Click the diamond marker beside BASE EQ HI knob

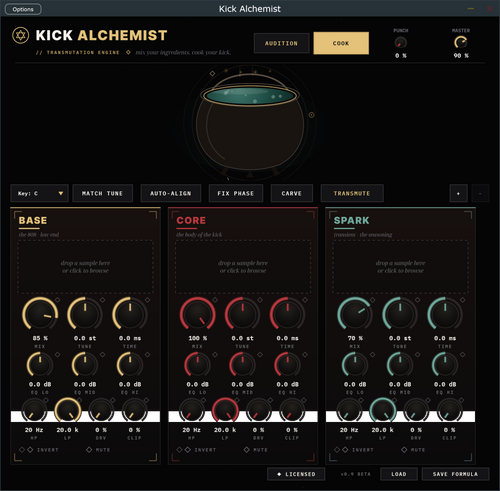(x=147, y=355)
